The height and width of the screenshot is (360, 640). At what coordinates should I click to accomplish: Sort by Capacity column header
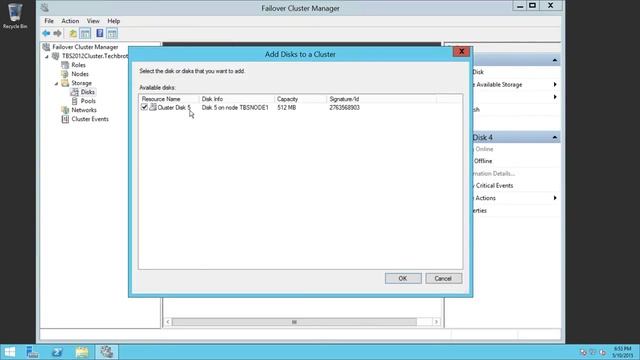[x=301, y=99]
